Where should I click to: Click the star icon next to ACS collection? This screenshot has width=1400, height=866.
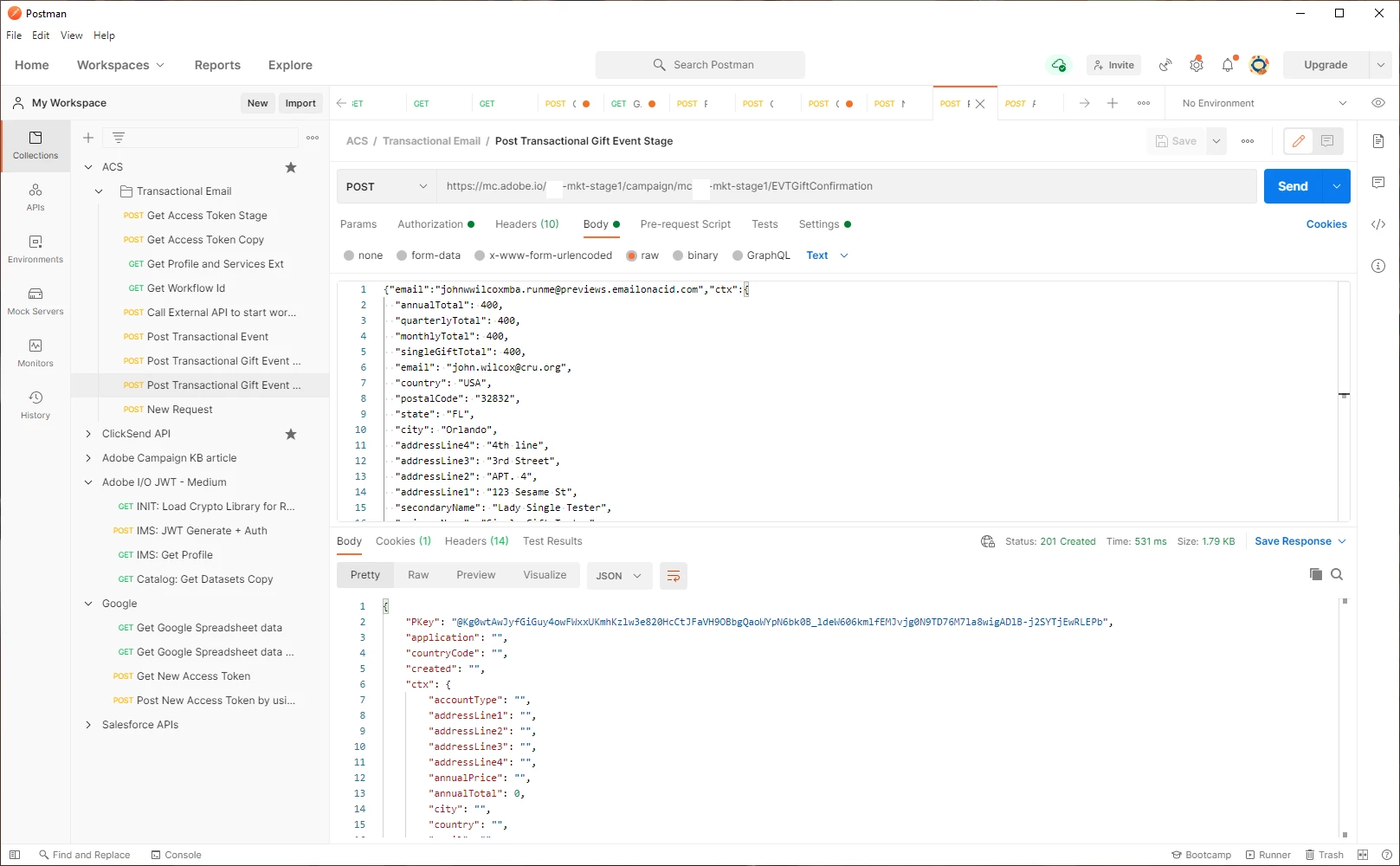[291, 167]
